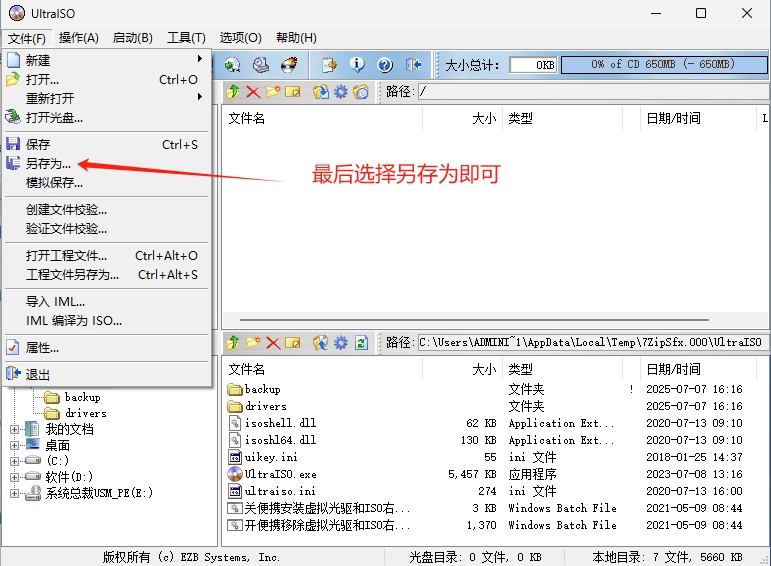Click the new folder icon in upper pane
The width and height of the screenshot is (771, 566).
(272, 92)
